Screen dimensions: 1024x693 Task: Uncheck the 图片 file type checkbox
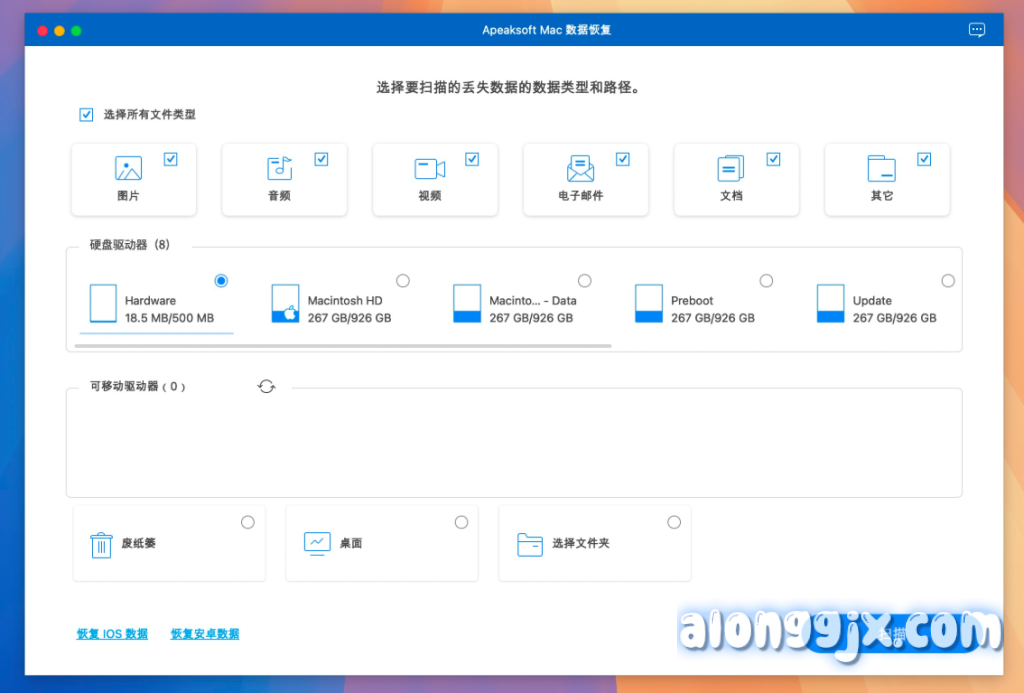point(170,159)
